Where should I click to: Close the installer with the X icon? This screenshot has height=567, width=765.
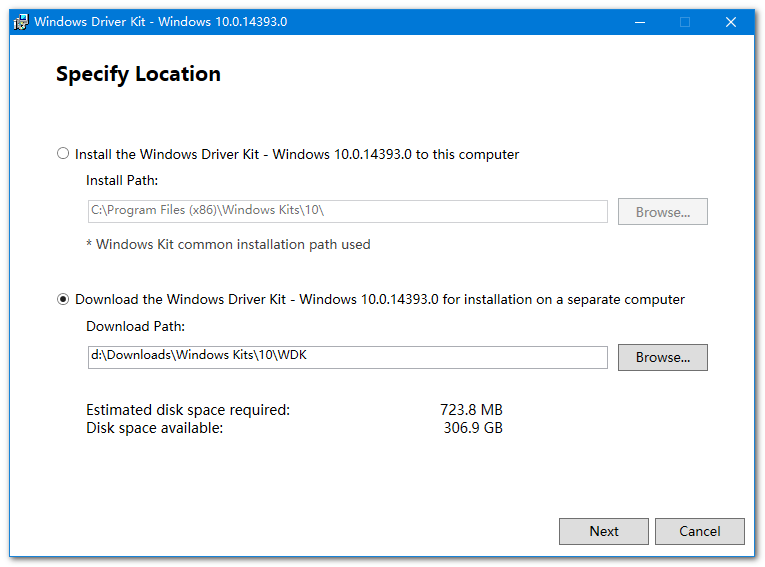tap(730, 22)
